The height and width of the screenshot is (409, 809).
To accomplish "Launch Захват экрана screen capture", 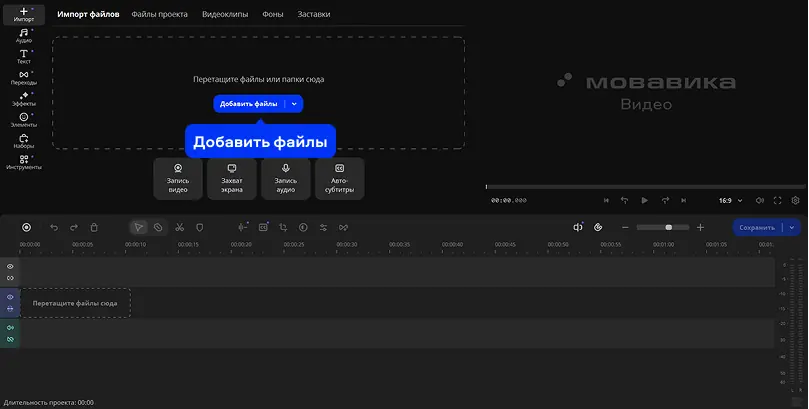I will click(x=232, y=178).
